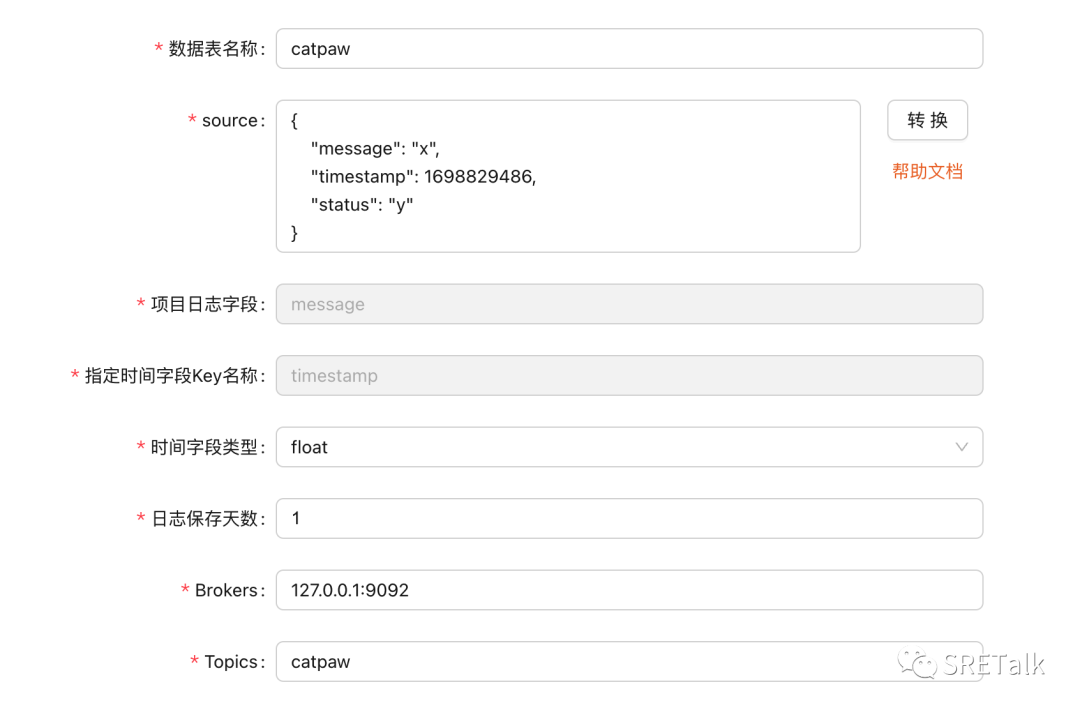The image size is (1080, 710).
Task: Click the Topics label text
Action: click(x=231, y=662)
